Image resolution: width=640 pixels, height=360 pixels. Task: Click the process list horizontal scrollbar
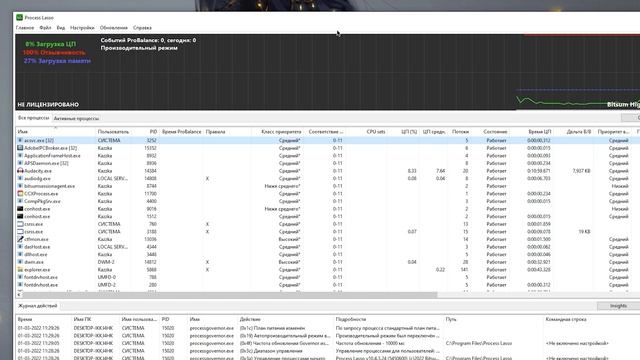(229, 294)
